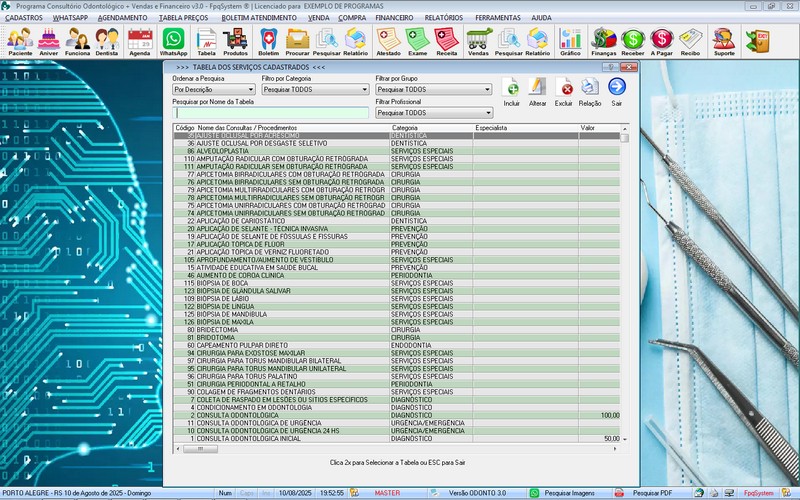Click the Receita prescription icon
This screenshot has height=500, width=800.
pos(447,40)
